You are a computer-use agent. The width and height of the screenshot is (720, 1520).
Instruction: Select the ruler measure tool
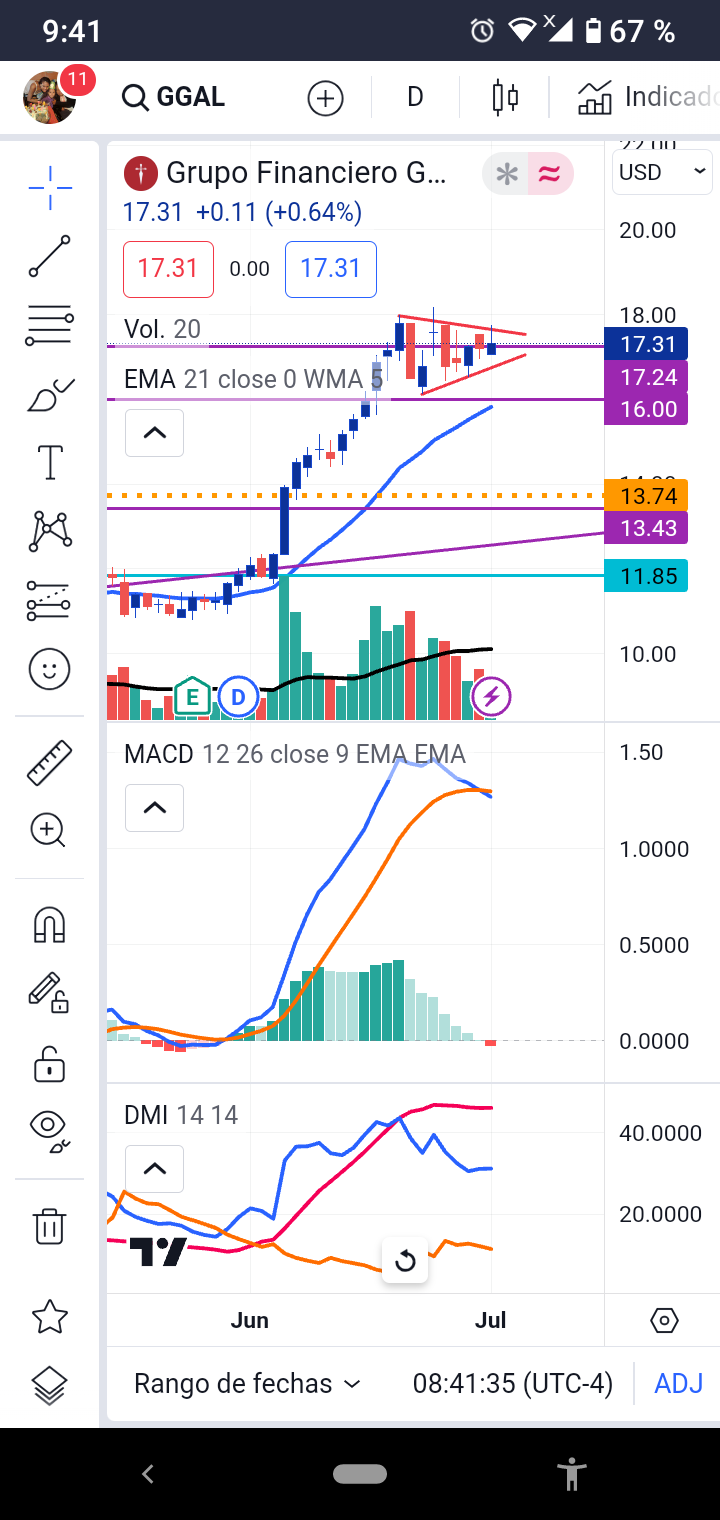pos(49,762)
